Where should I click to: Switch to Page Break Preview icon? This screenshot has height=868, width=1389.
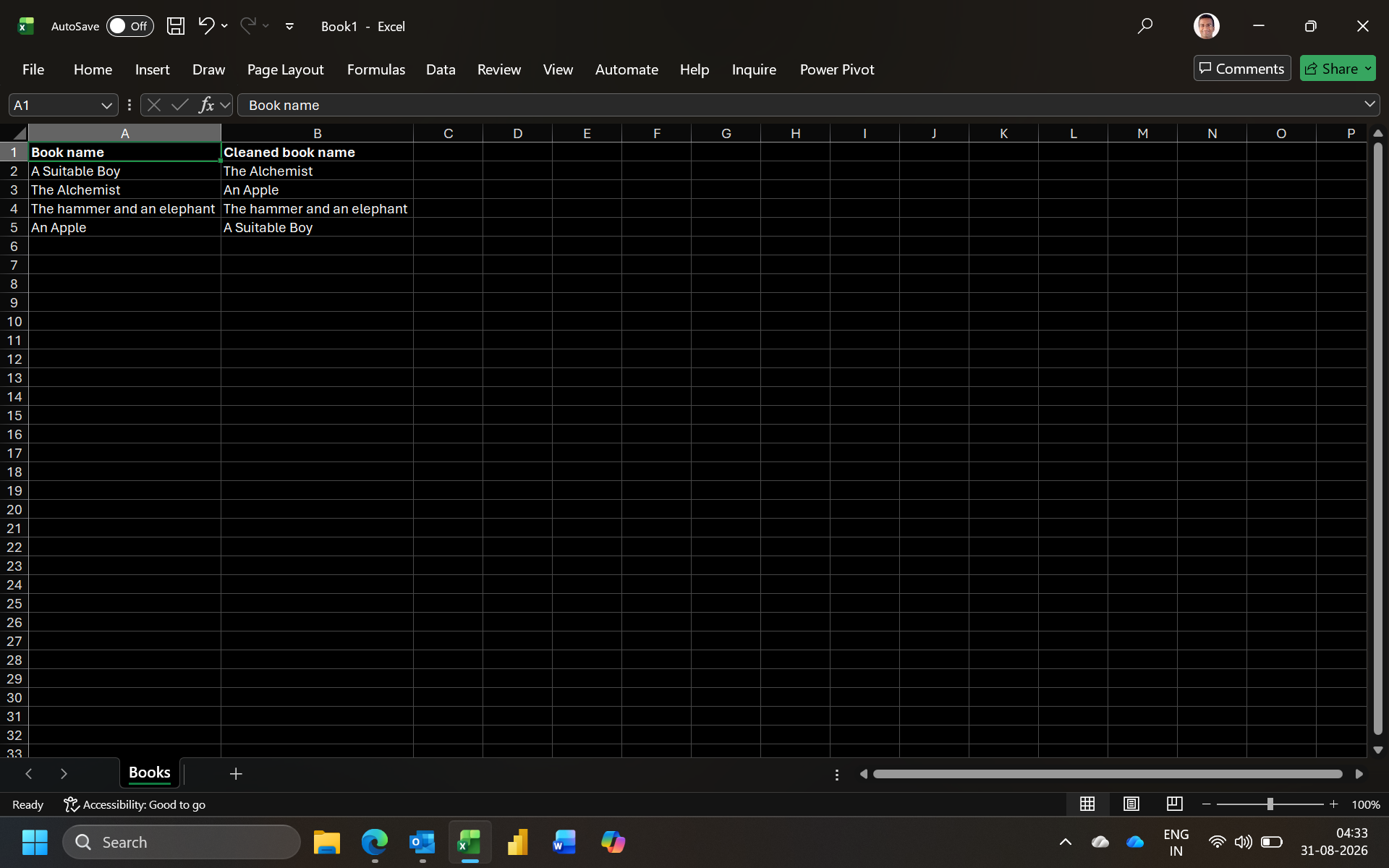[x=1175, y=804]
